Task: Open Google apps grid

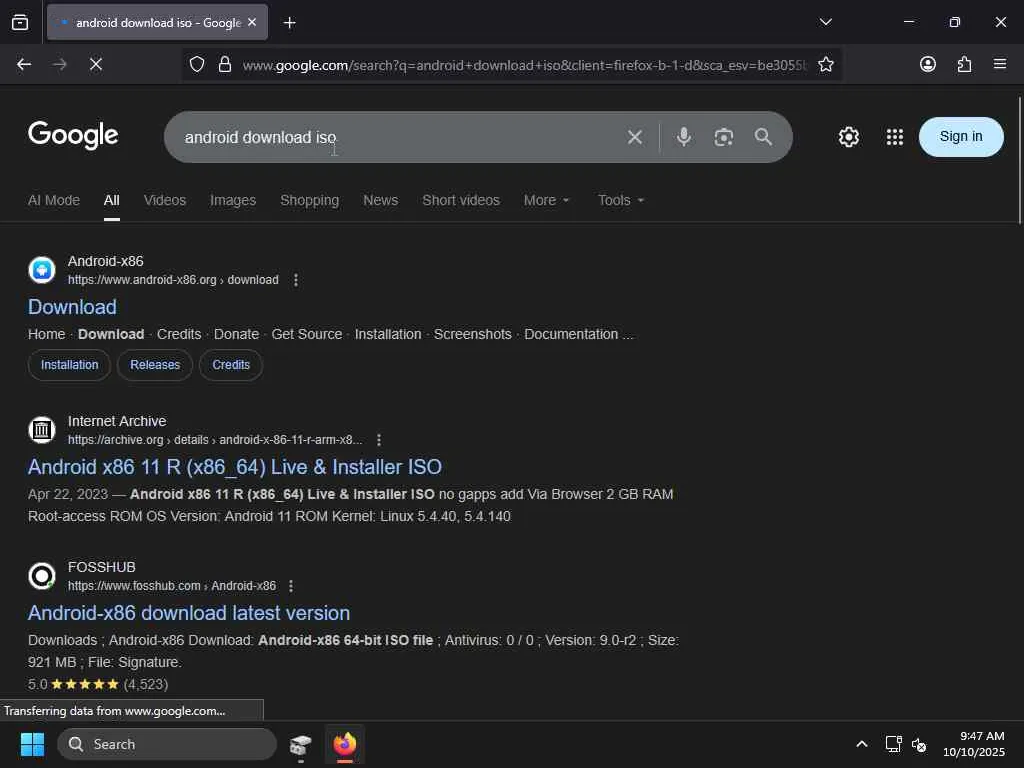Action: tap(894, 137)
